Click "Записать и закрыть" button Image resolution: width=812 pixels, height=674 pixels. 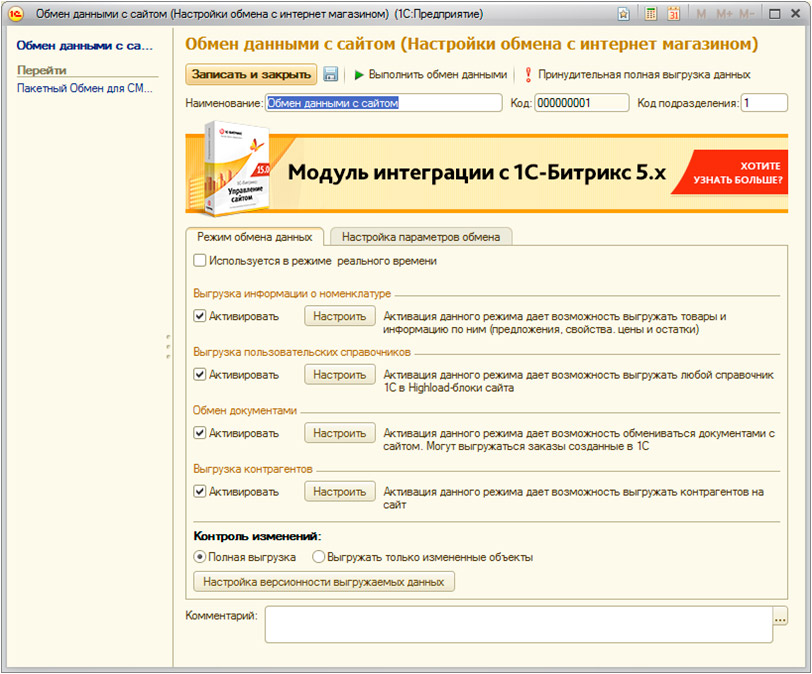coord(250,75)
